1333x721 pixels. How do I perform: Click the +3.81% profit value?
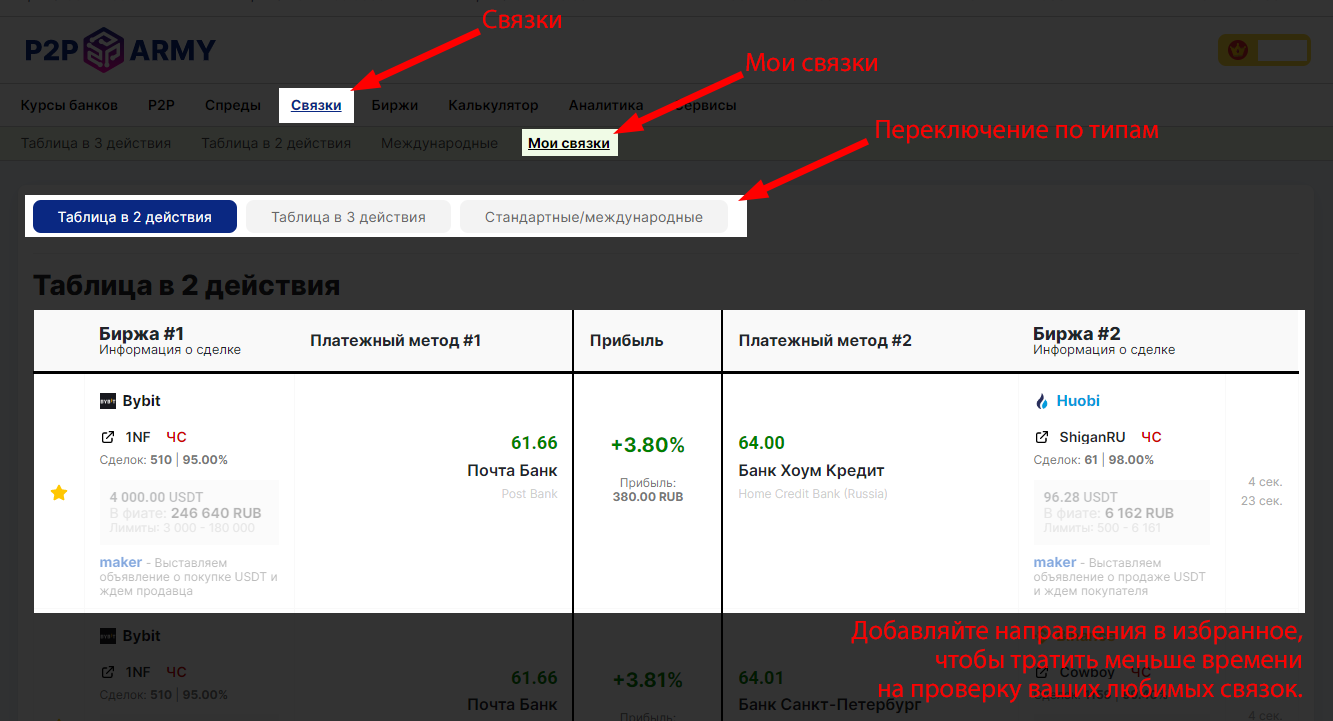tap(648, 680)
